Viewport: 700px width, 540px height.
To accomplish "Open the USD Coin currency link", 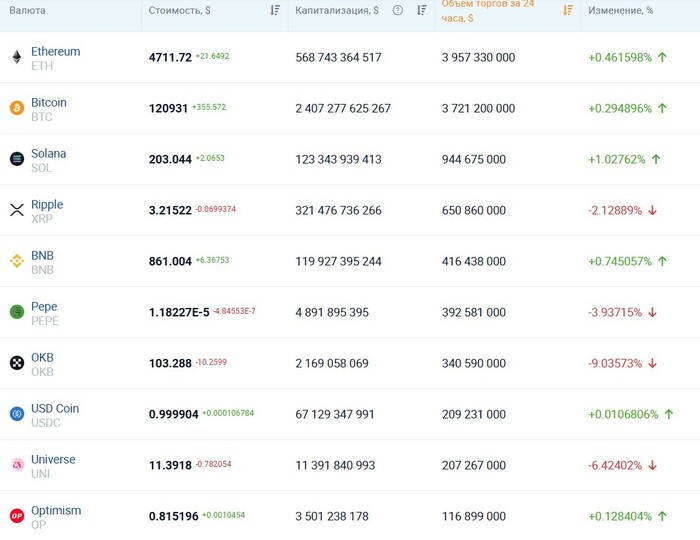I will tap(55, 408).
